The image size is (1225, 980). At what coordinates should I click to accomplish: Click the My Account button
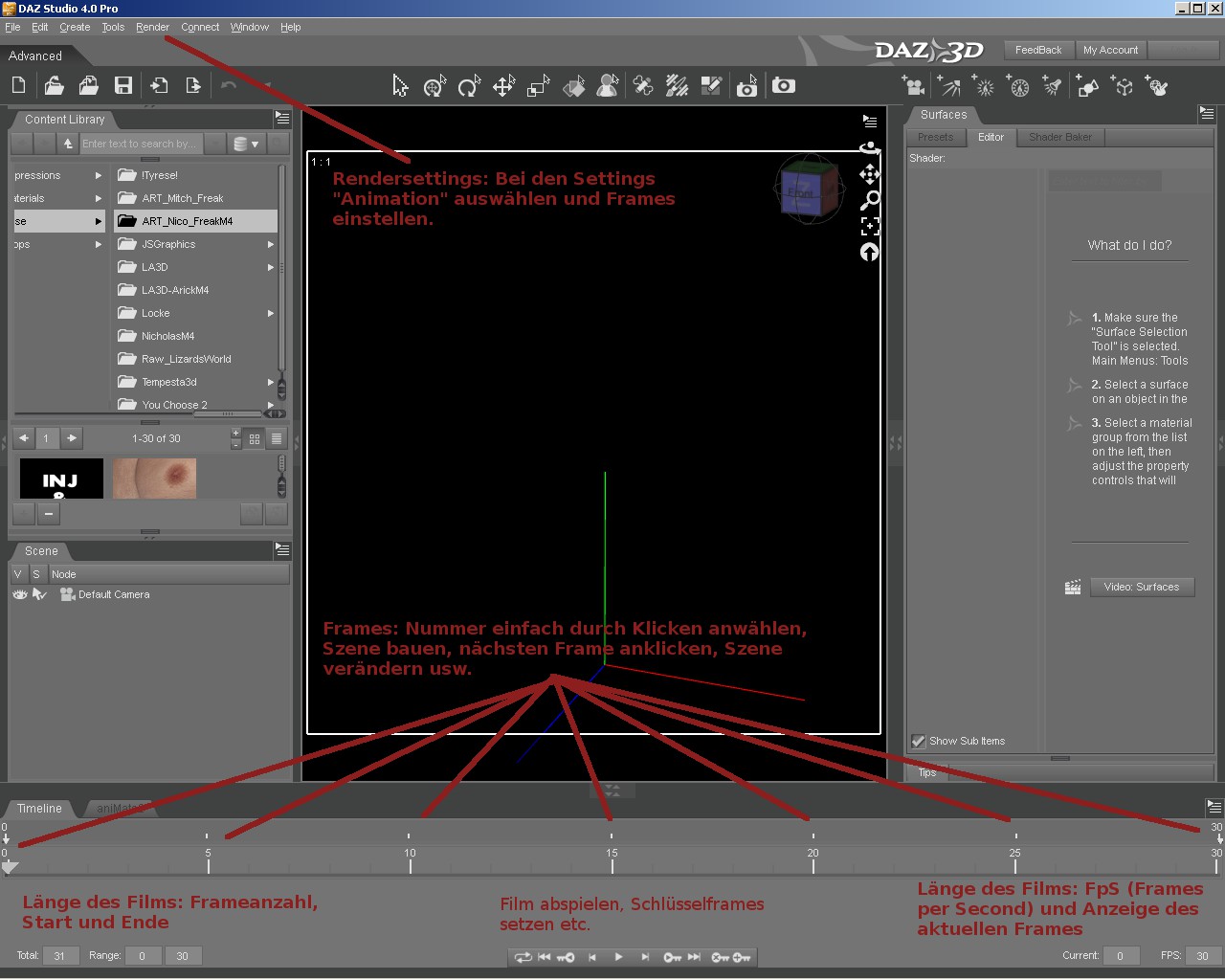(1111, 50)
